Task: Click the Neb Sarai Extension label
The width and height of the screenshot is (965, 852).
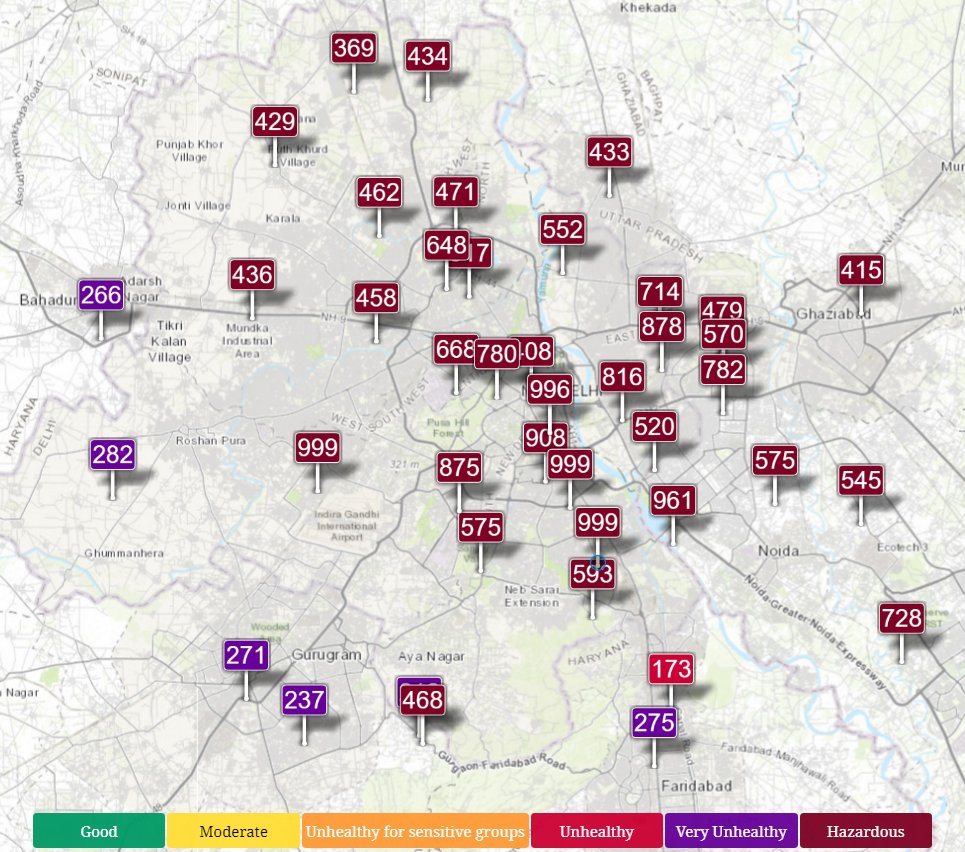Action: pyautogui.click(x=532, y=596)
